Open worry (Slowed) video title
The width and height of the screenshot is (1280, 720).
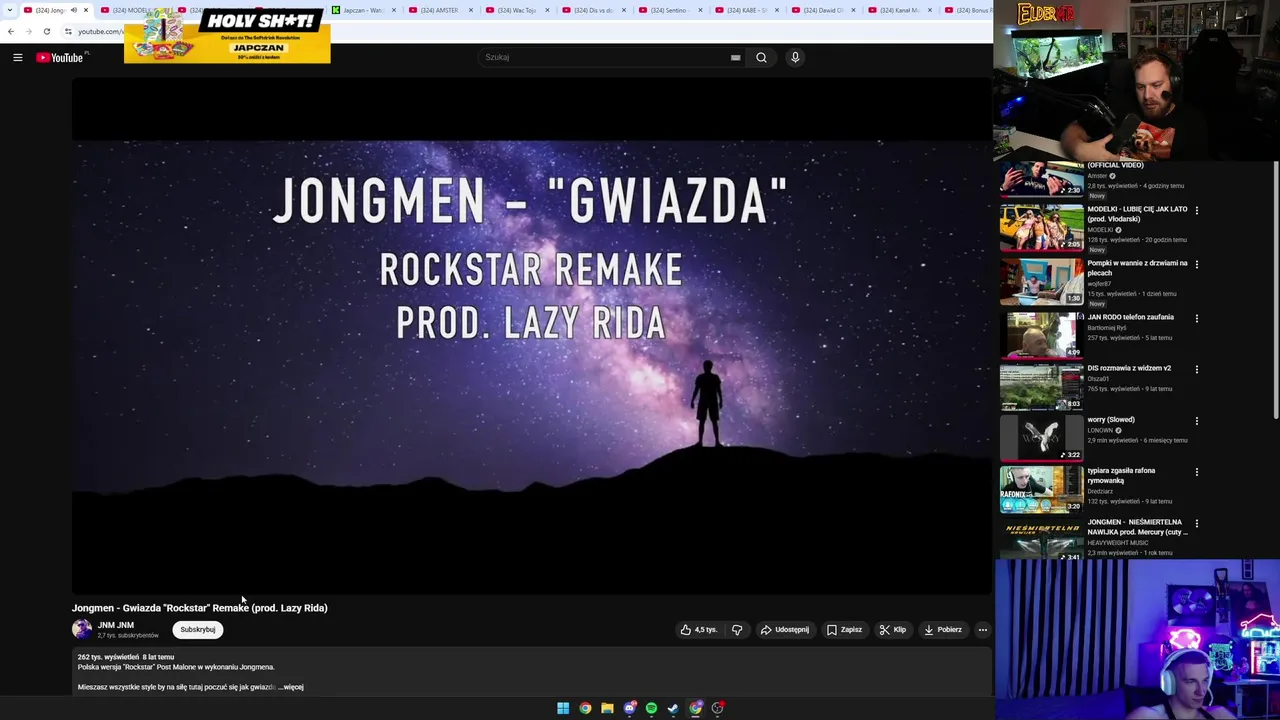point(1111,419)
